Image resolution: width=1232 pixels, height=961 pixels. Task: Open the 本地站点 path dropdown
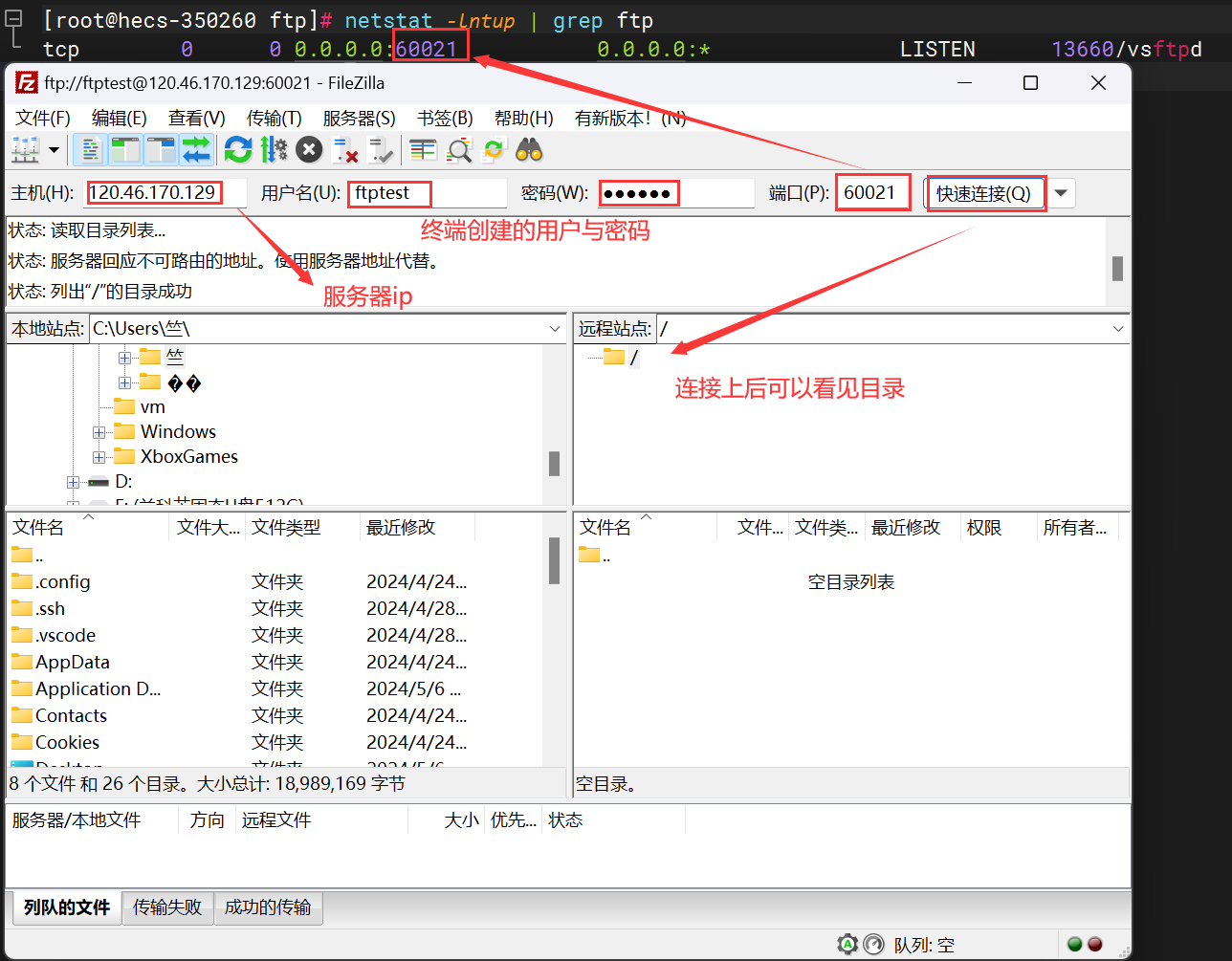click(x=555, y=329)
